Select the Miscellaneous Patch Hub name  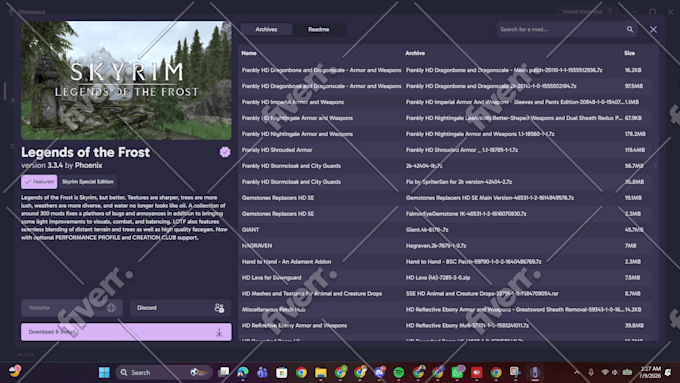[x=274, y=310]
